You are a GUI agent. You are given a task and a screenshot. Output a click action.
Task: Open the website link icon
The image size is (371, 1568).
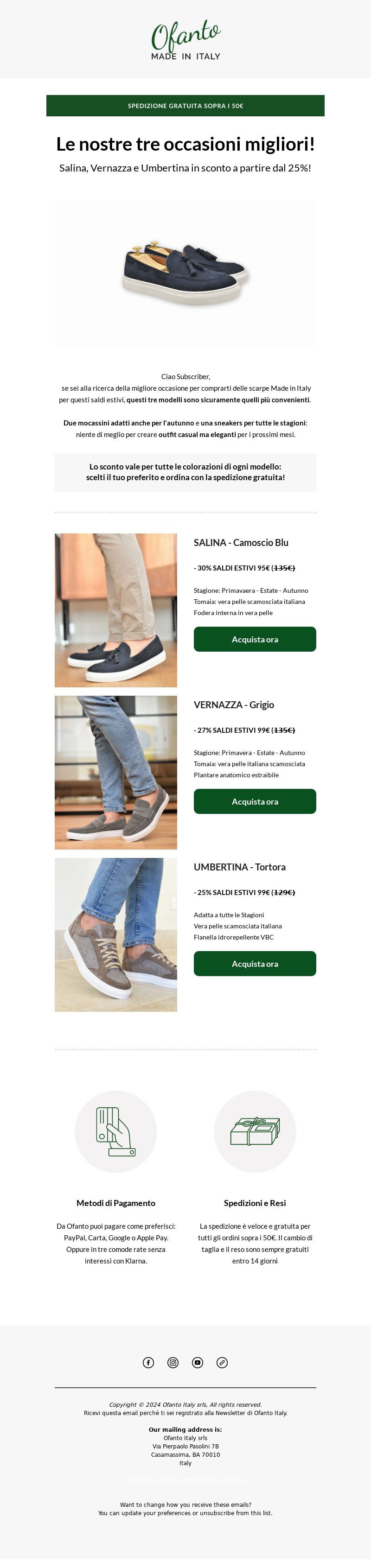point(222,1362)
